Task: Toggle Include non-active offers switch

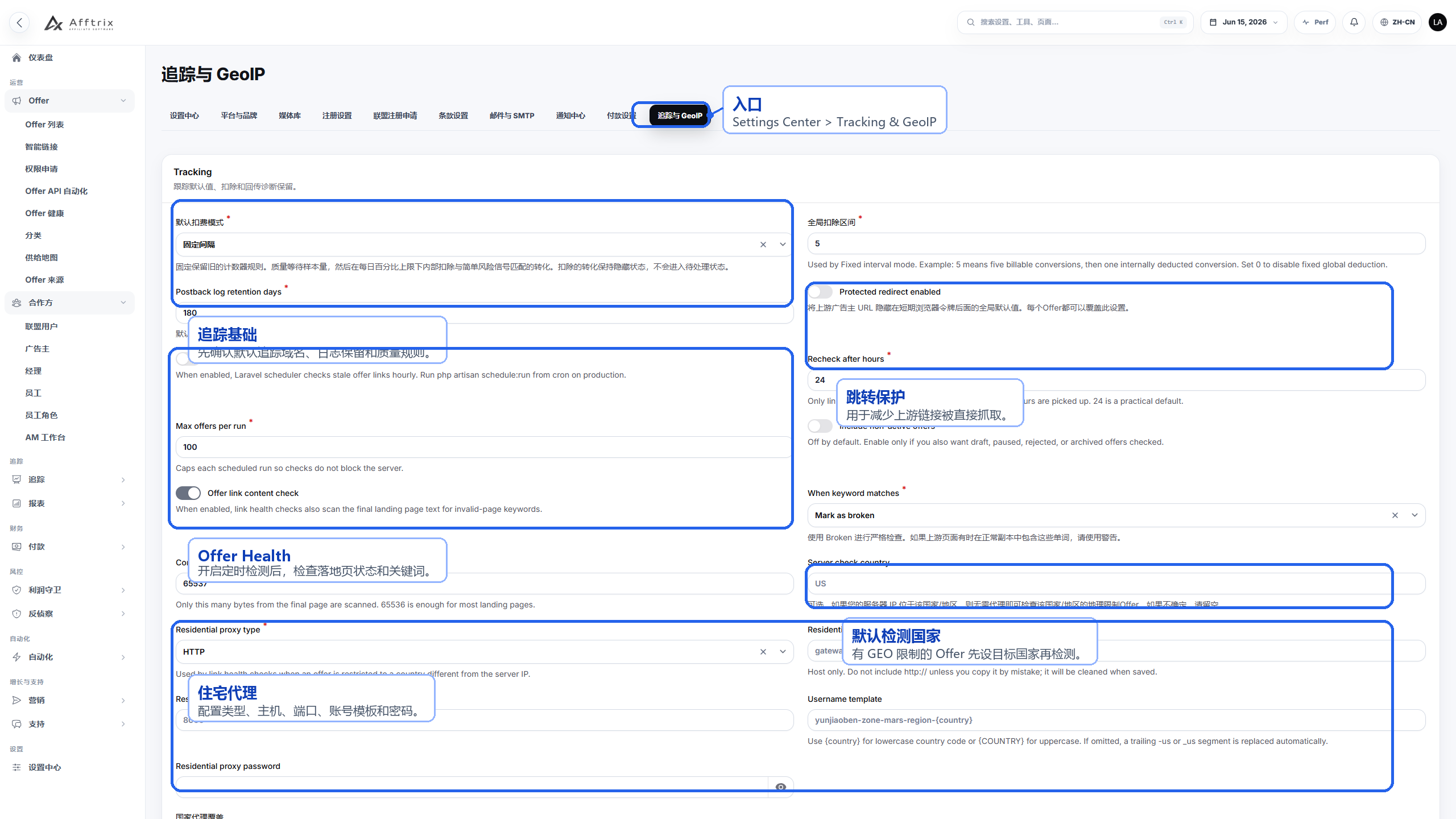Action: 820,426
